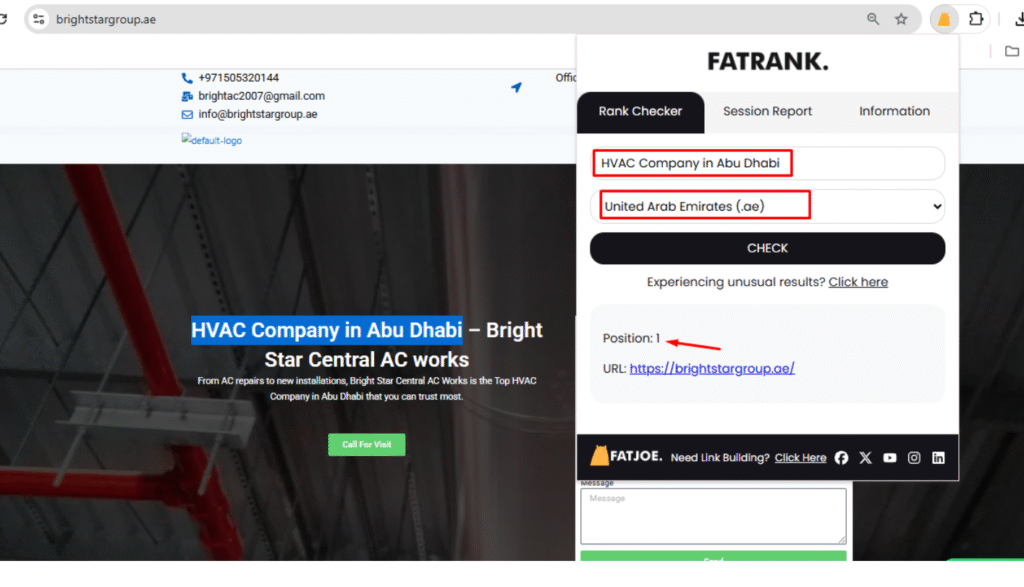Open the brightstargroup.ae result URL link
Image resolution: width=1024 pixels, height=587 pixels.
(x=712, y=368)
